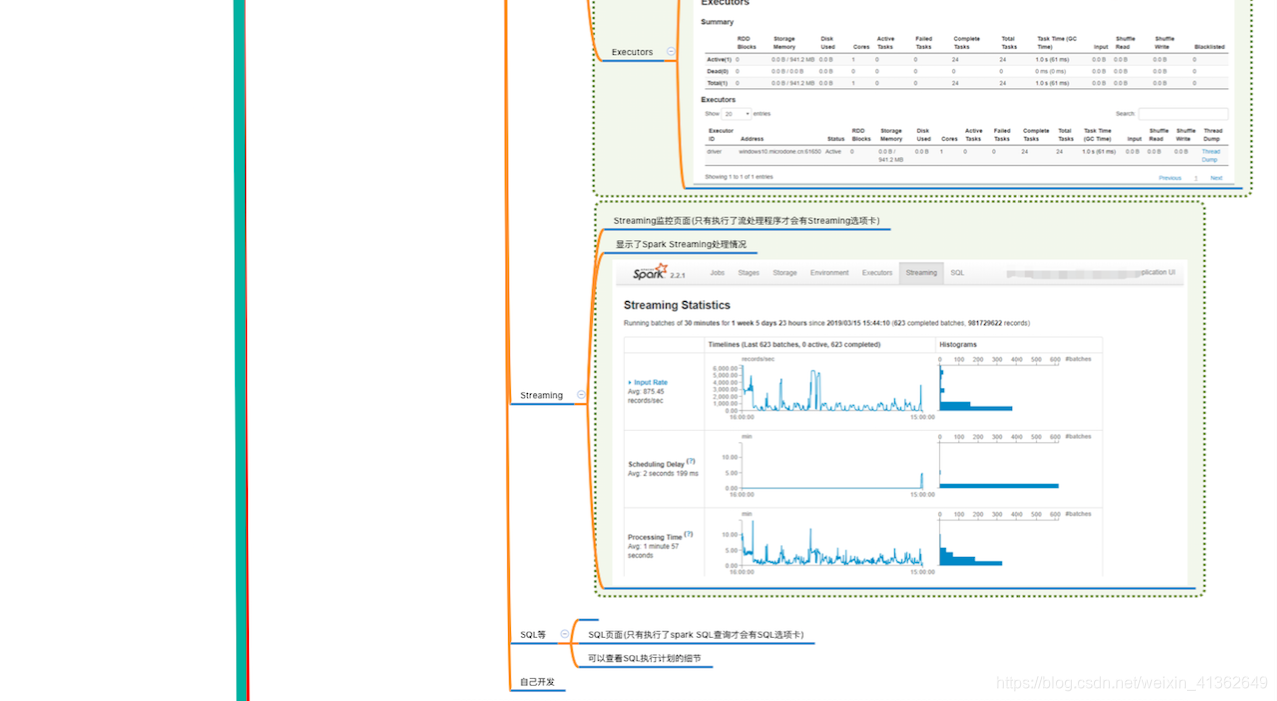The width and height of the screenshot is (1277, 701).
Task: Click the Search field in Executors table
Action: (x=1183, y=114)
